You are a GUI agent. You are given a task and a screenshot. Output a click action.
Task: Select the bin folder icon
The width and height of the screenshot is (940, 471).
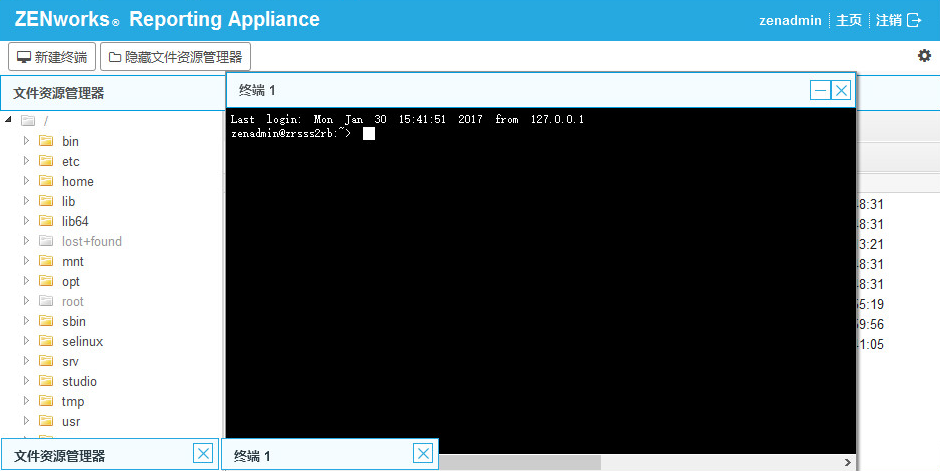pyautogui.click(x=46, y=141)
